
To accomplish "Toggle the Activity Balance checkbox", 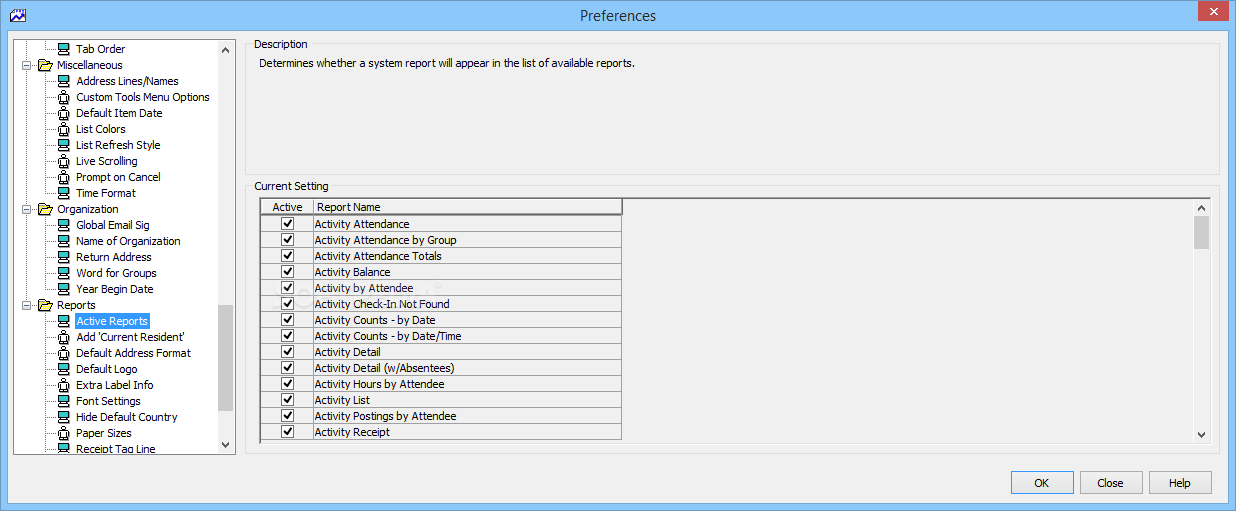I will (288, 272).
